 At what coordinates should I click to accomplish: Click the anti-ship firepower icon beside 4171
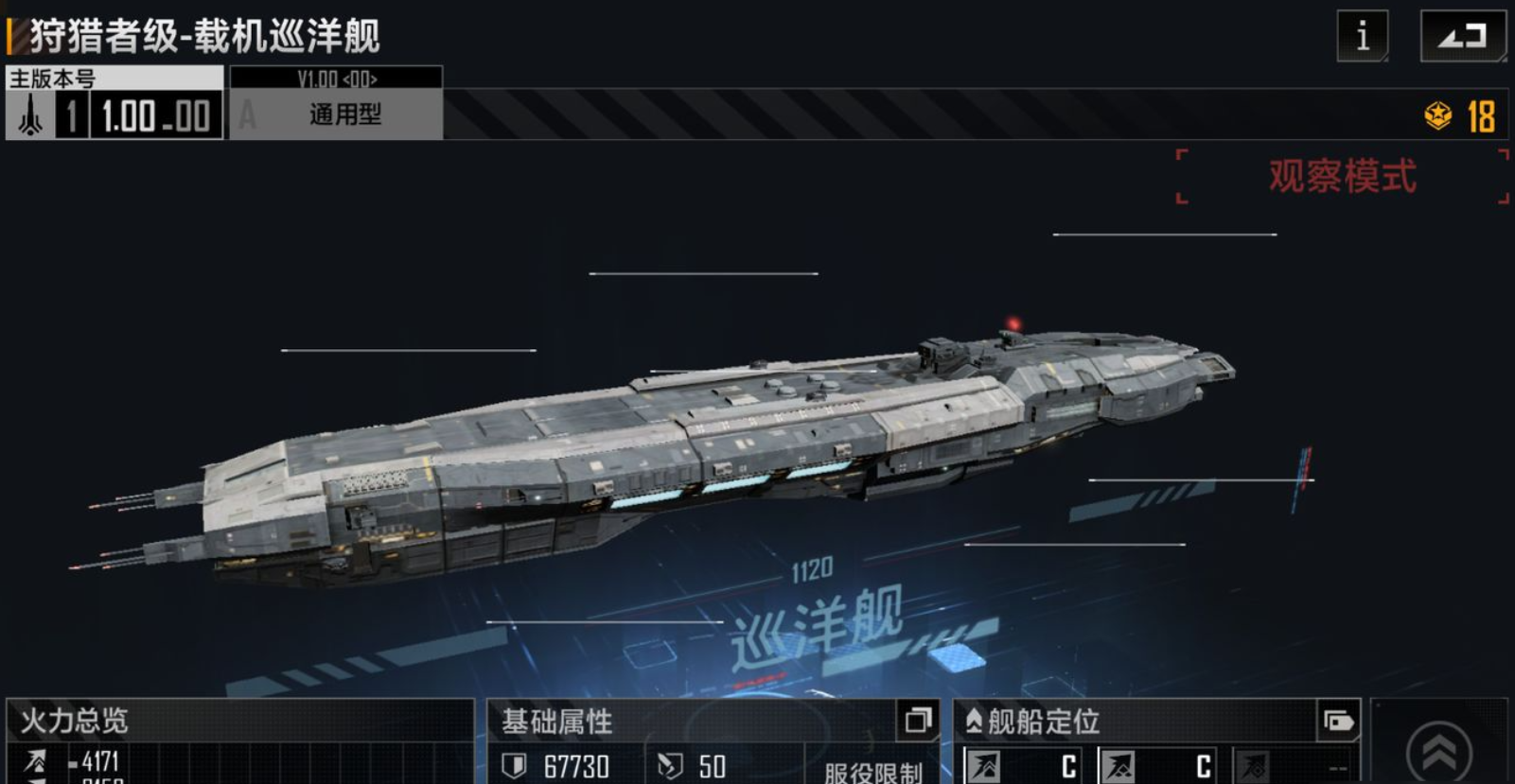35,760
